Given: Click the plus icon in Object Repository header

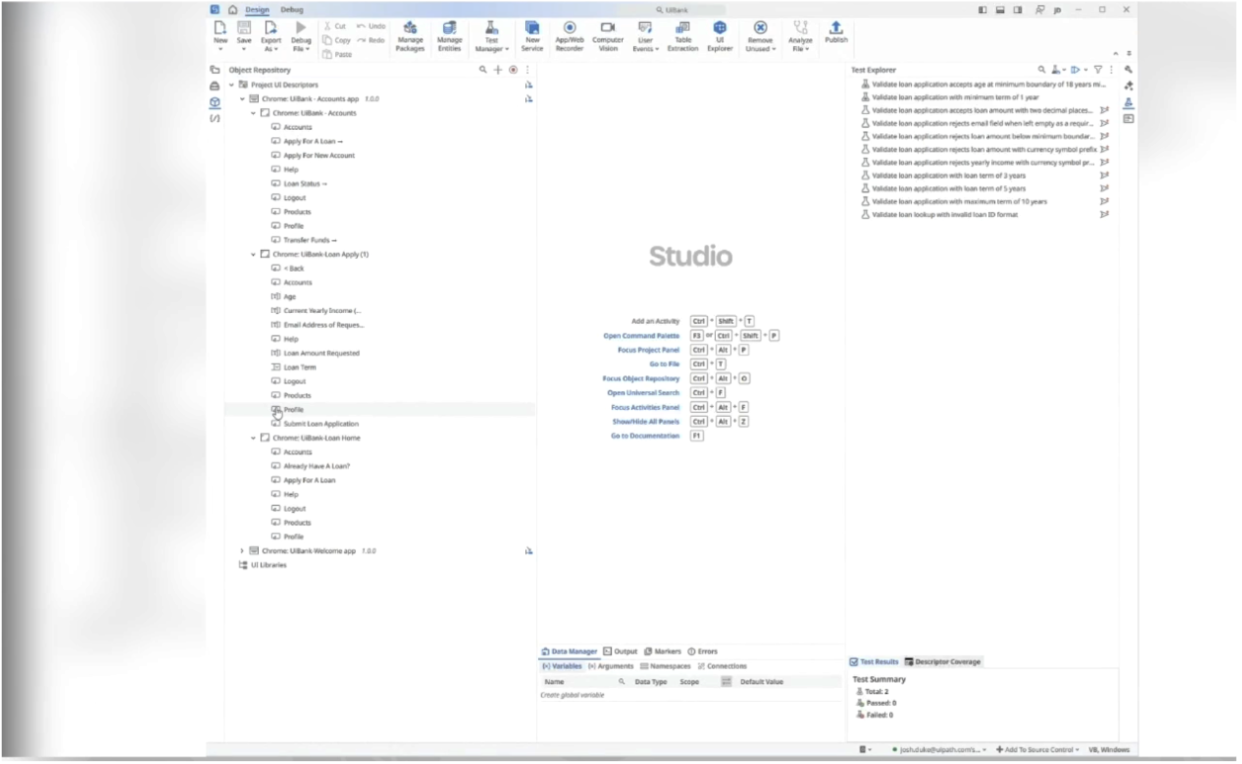Looking at the screenshot, I should [x=498, y=70].
